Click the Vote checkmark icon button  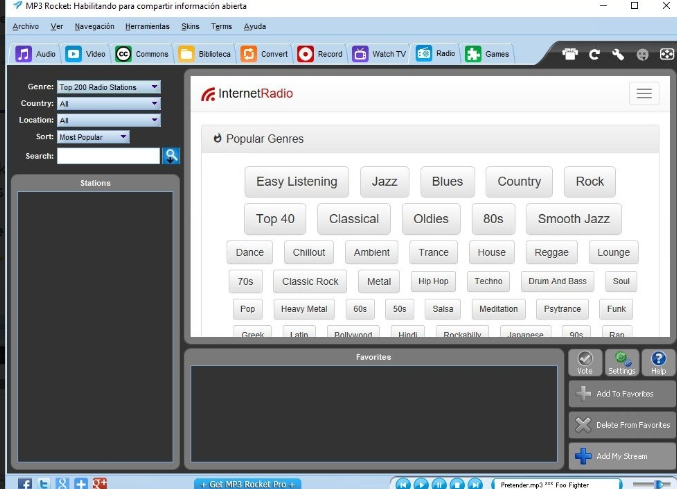585,363
